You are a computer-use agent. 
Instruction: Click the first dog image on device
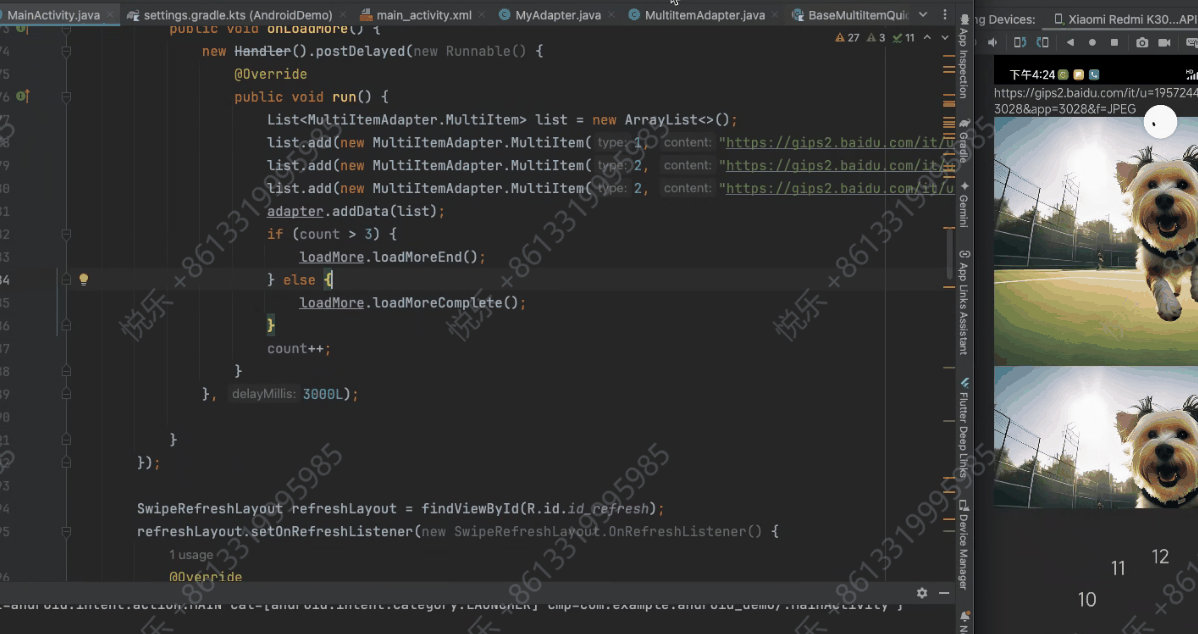(1096, 241)
